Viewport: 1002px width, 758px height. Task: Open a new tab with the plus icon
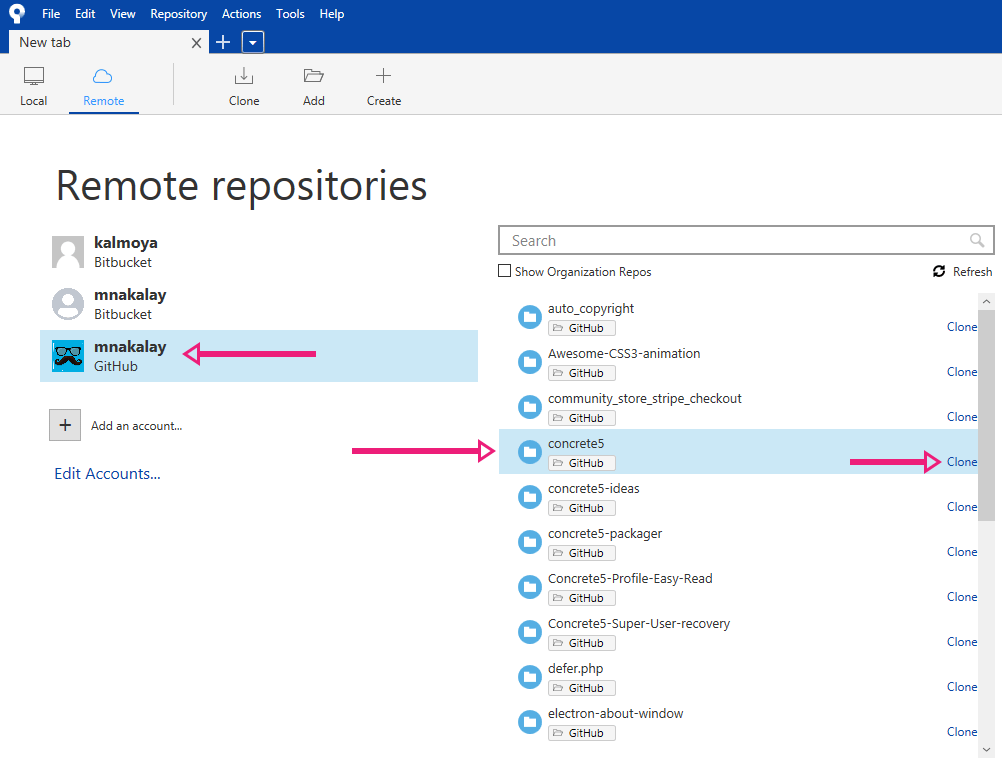[x=223, y=43]
